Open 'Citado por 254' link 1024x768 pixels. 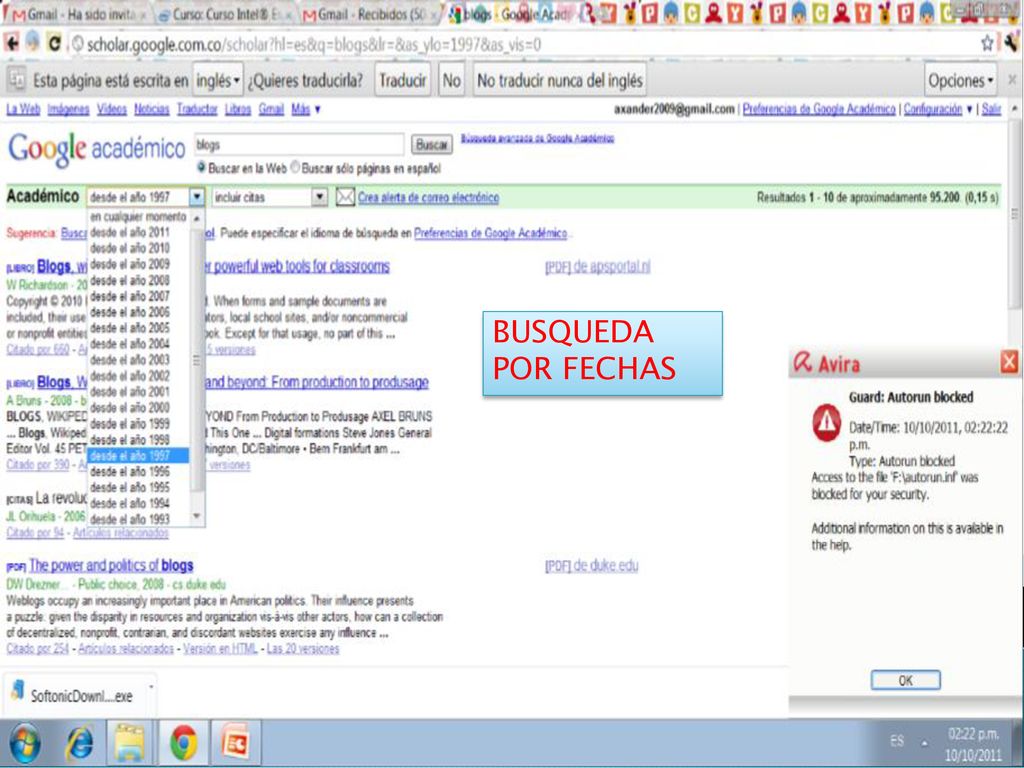click(x=38, y=648)
